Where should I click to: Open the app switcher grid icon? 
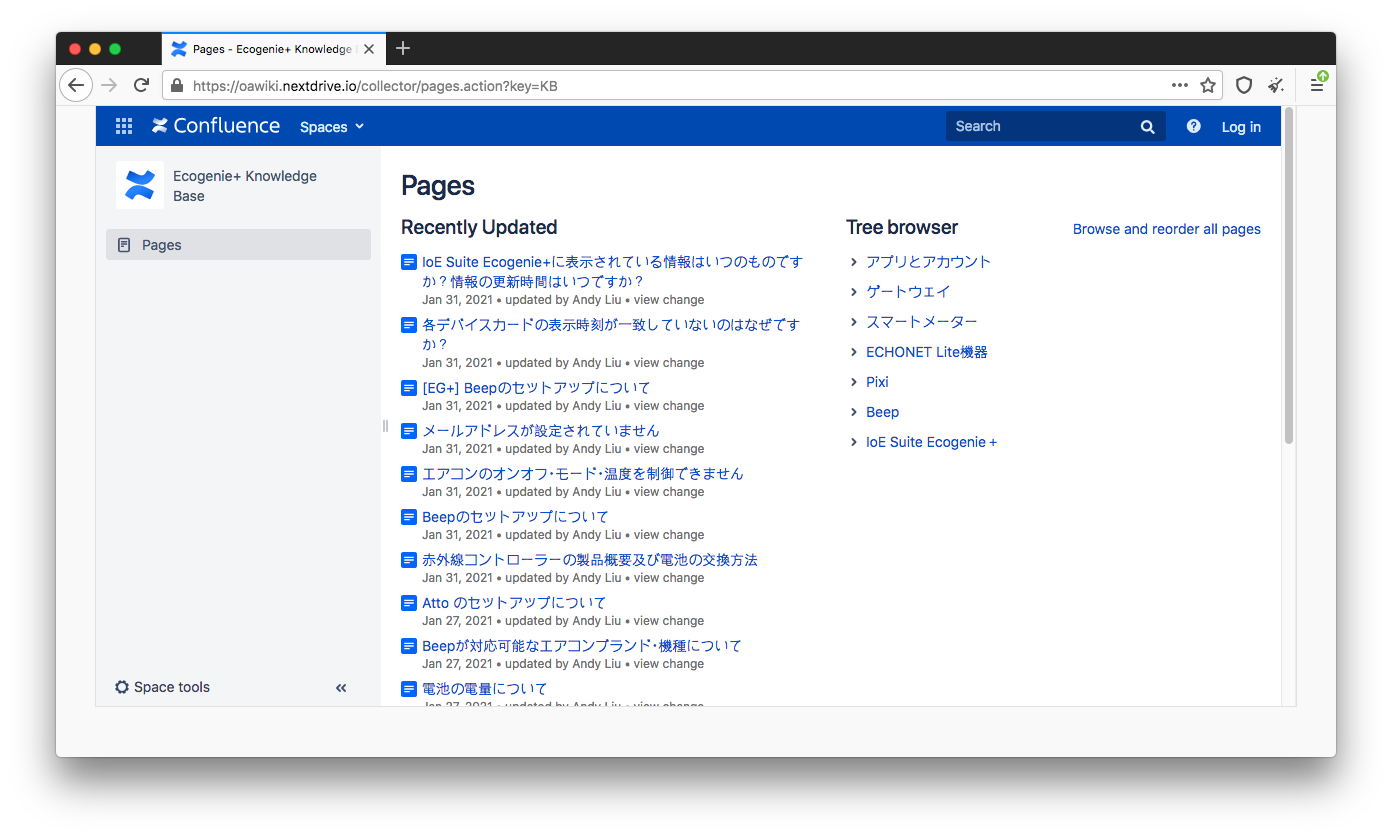click(124, 126)
